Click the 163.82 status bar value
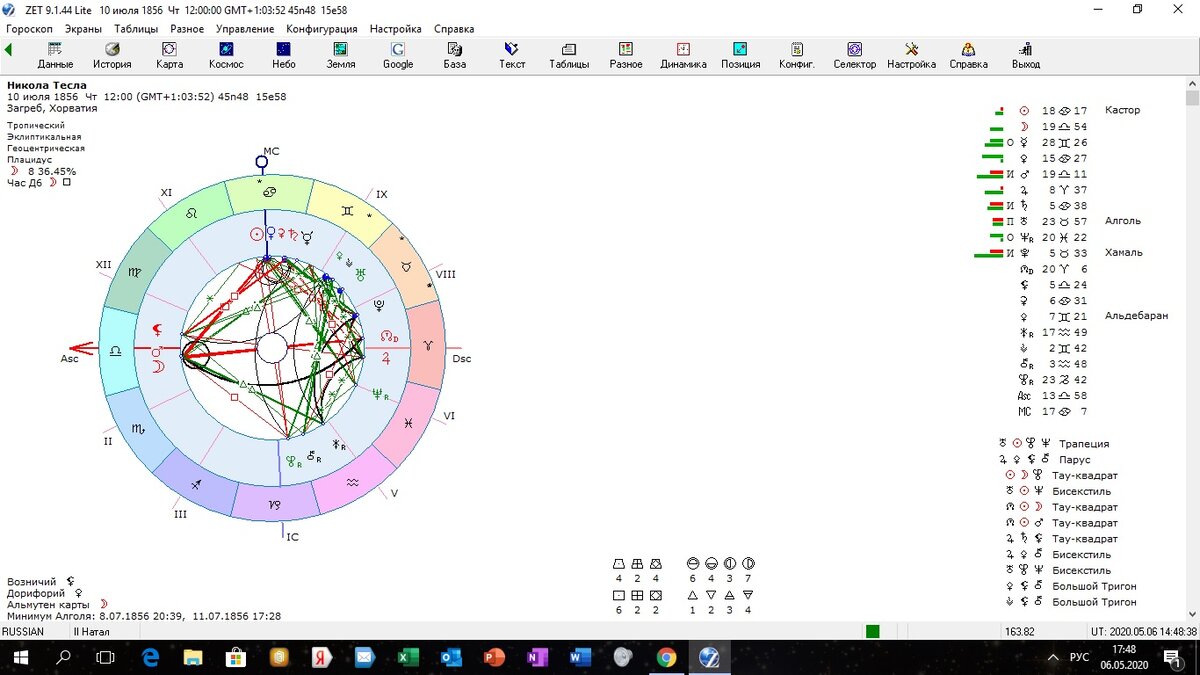Image resolution: width=1200 pixels, height=675 pixels. [x=1019, y=632]
